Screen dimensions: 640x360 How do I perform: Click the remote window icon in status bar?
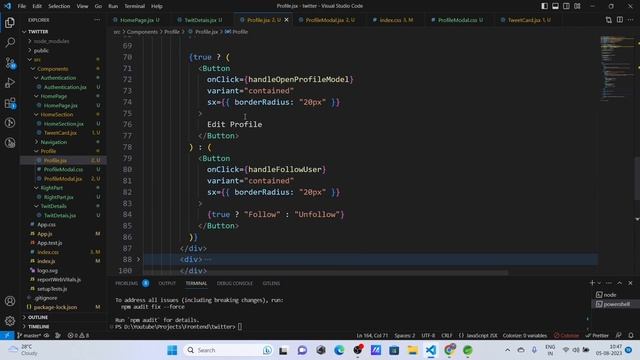[x=7, y=336]
